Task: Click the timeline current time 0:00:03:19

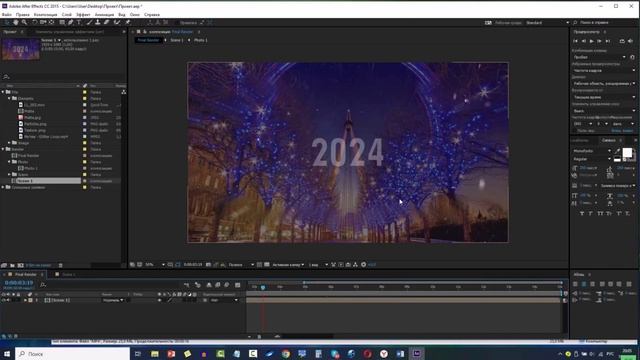Action: (19, 282)
